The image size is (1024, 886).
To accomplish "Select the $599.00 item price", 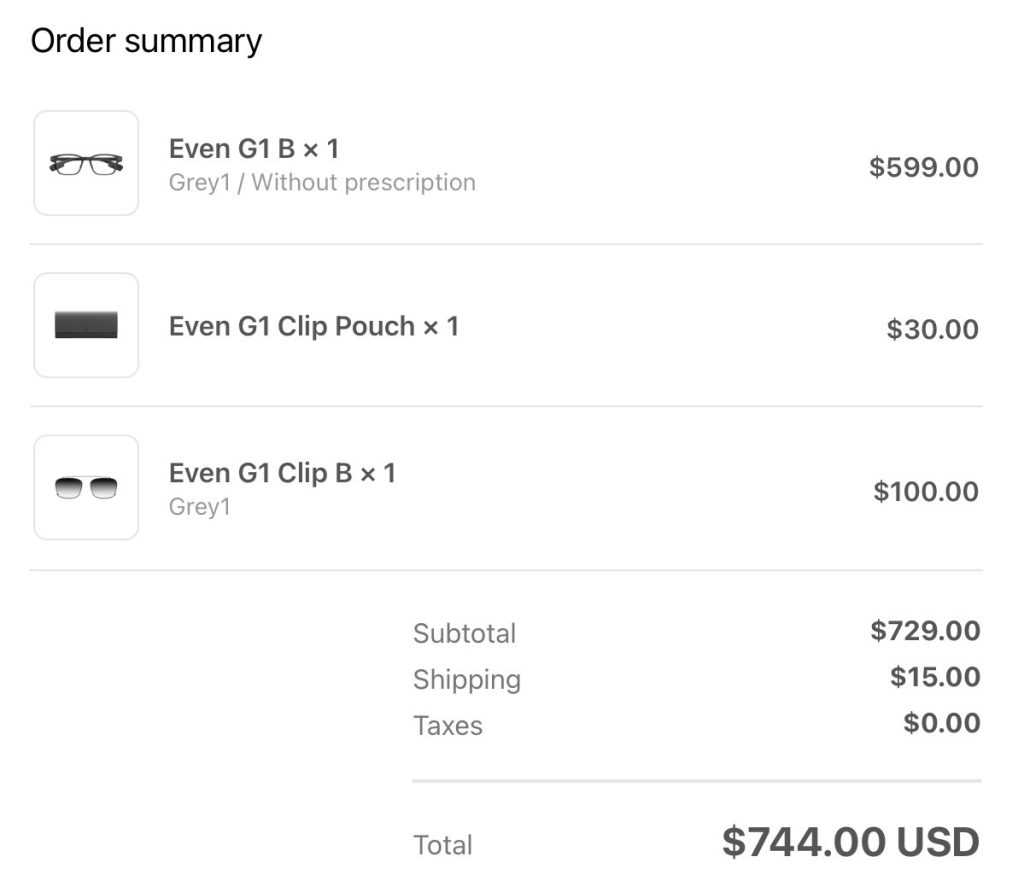I will (923, 167).
